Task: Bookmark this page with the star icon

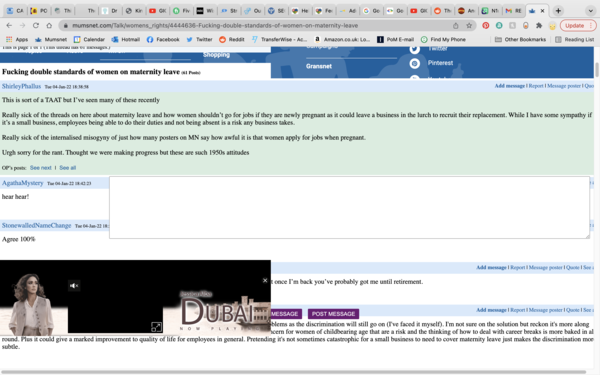Action: pyautogui.click(x=469, y=26)
